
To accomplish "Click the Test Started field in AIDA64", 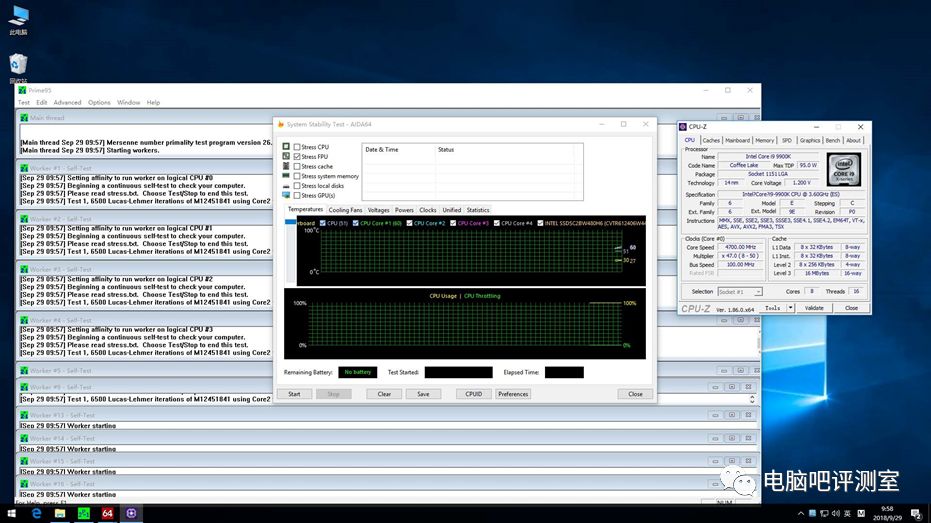I will 458,372.
